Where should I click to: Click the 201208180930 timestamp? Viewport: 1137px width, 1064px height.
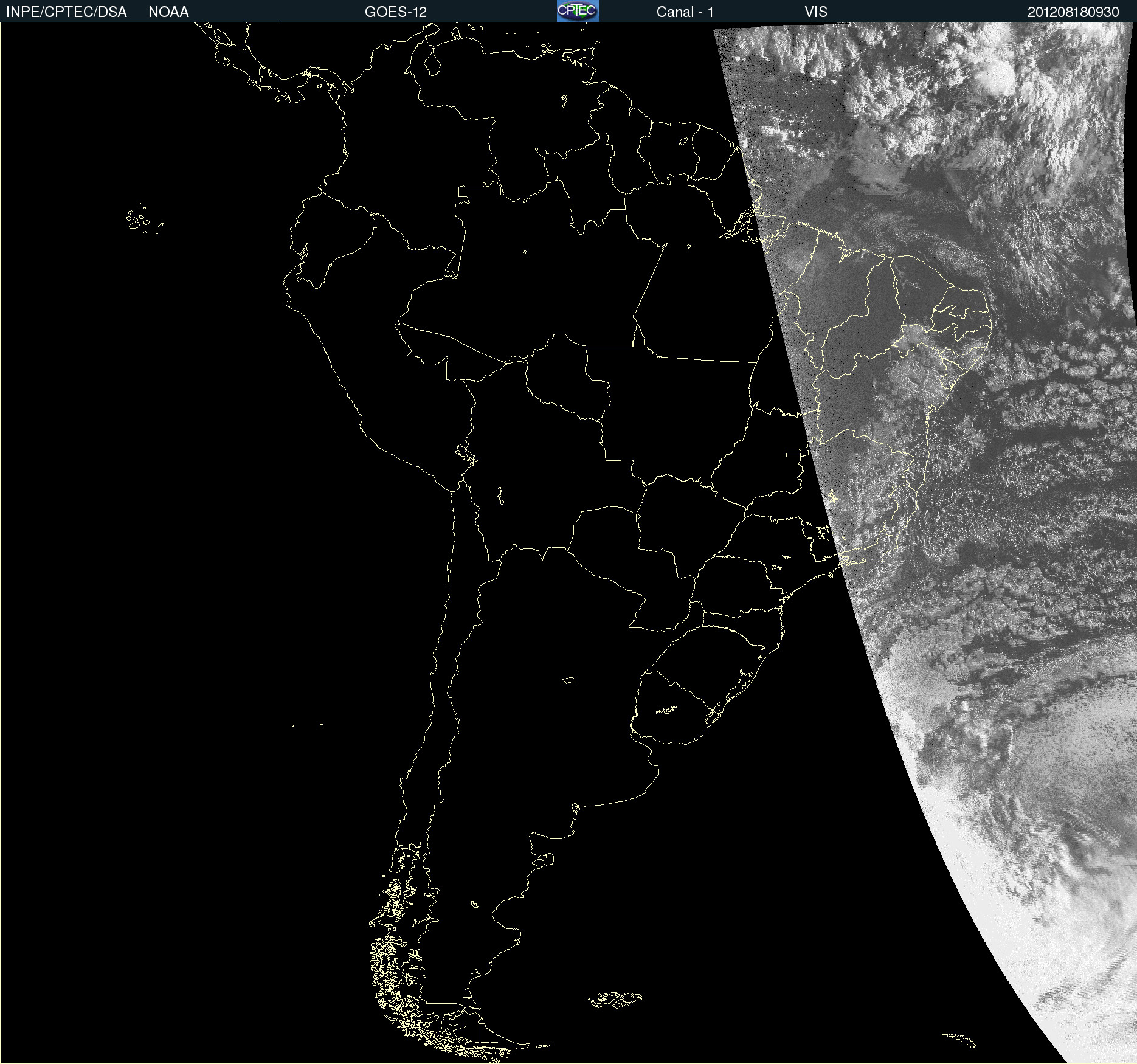click(1073, 12)
